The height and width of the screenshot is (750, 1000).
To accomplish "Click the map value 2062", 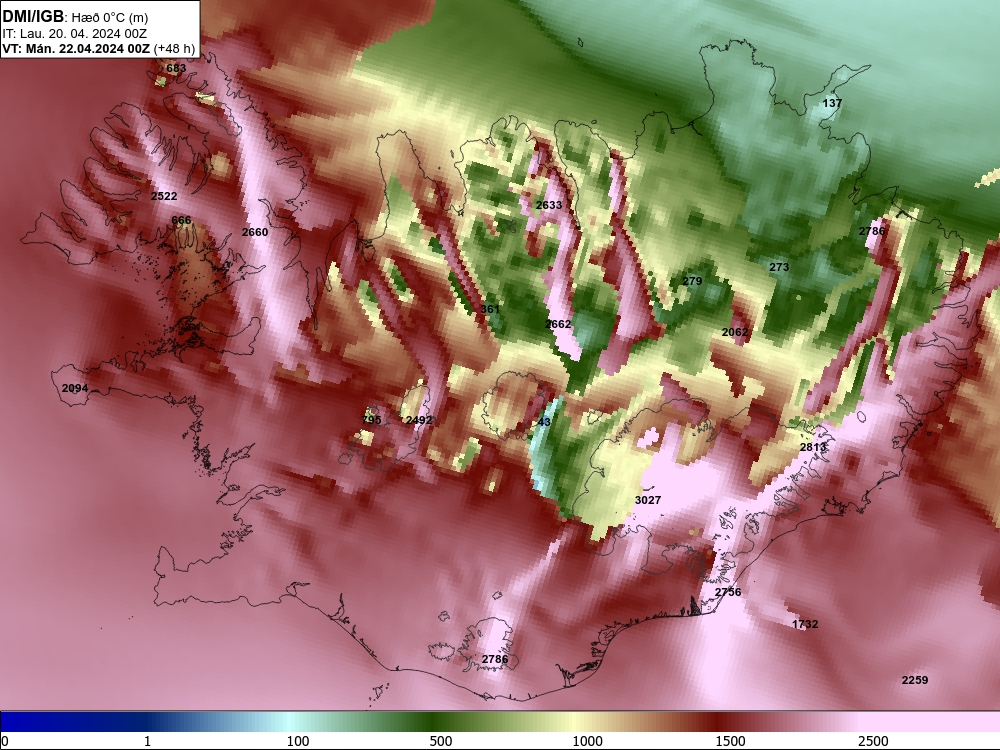I will click(735, 332).
